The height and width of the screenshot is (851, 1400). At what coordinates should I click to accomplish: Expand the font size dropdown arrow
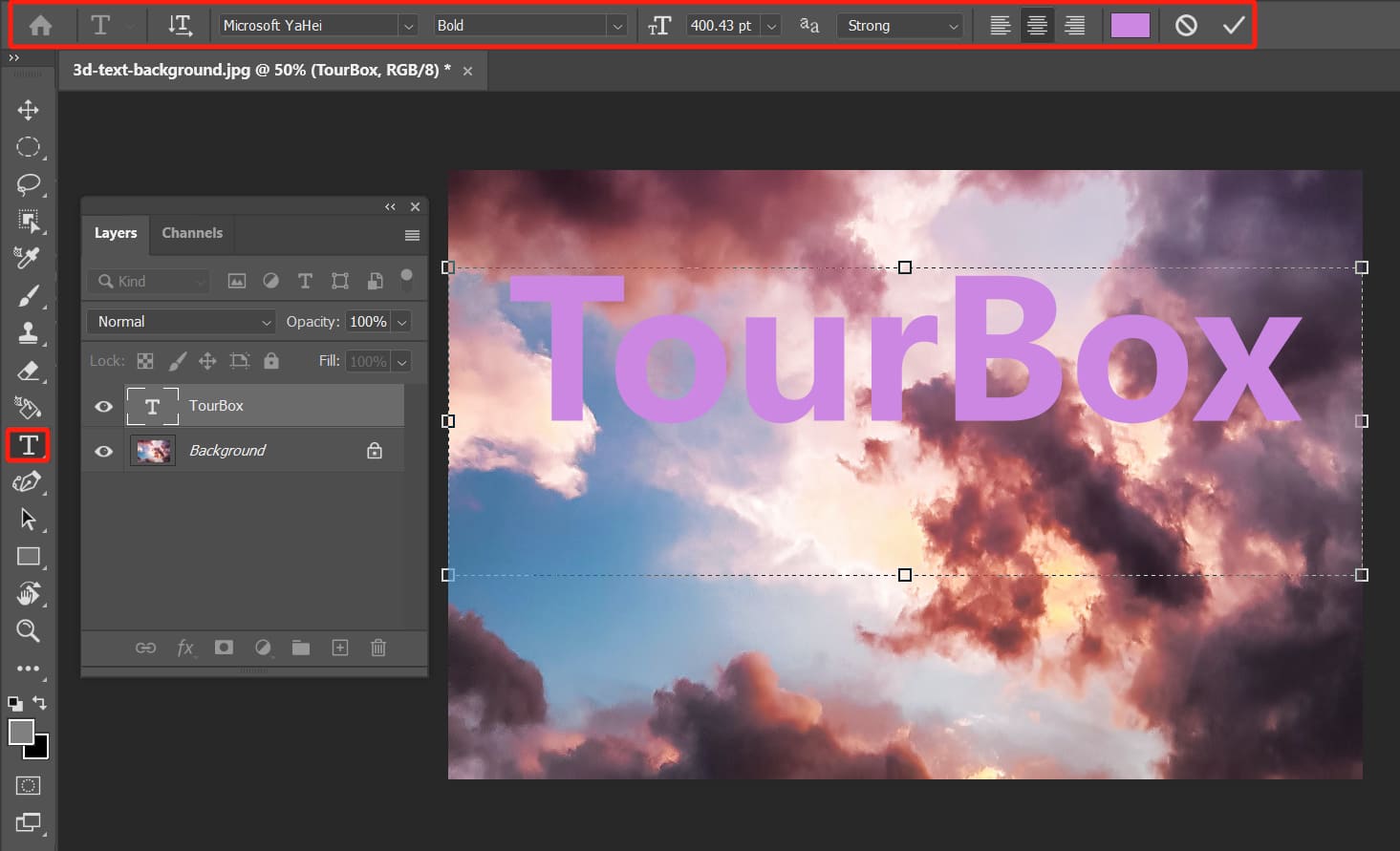click(x=772, y=27)
